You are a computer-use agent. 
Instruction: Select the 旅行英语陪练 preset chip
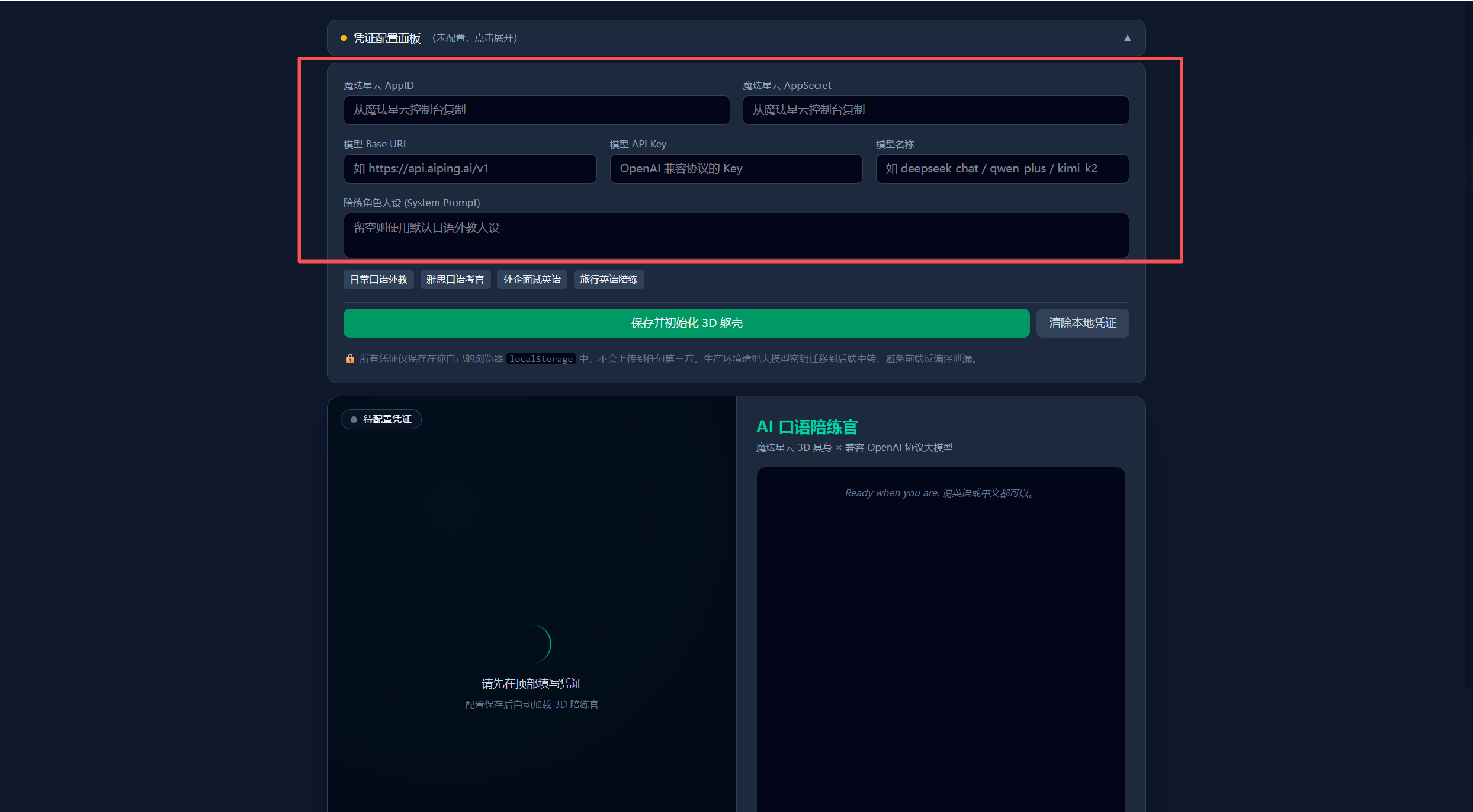tap(609, 280)
